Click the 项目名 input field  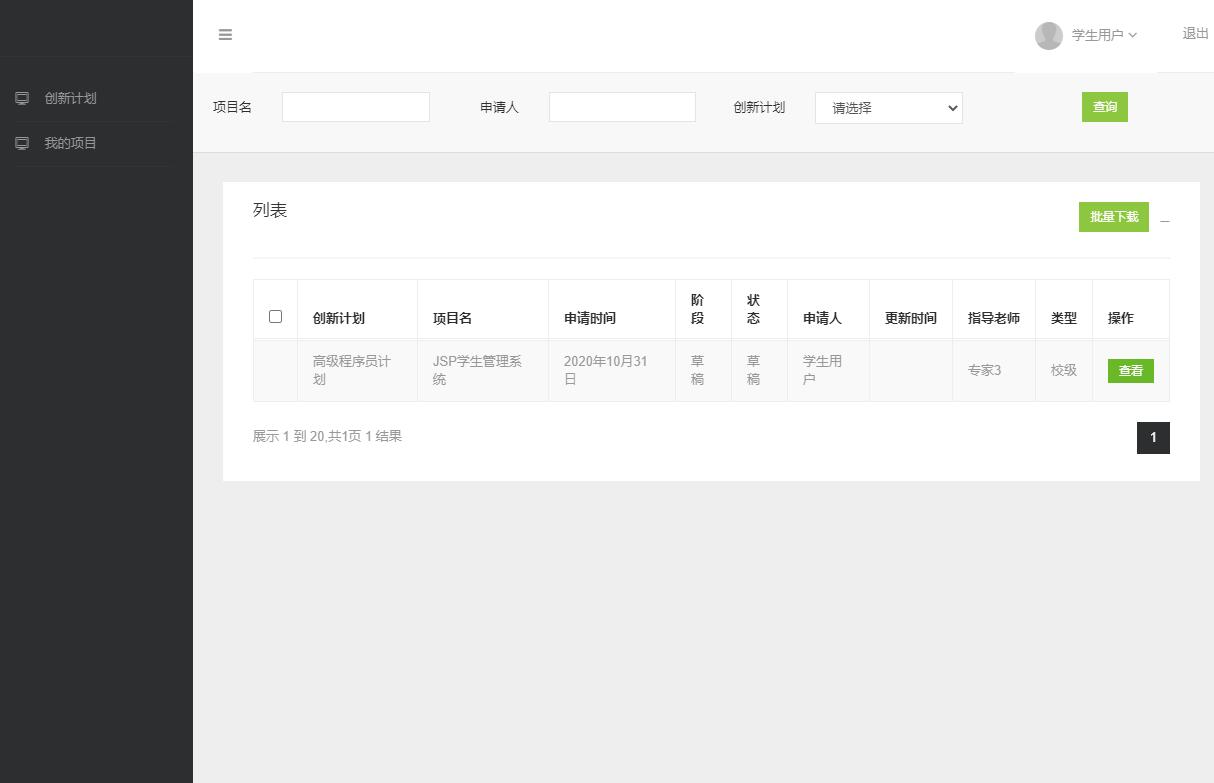pyautogui.click(x=355, y=106)
